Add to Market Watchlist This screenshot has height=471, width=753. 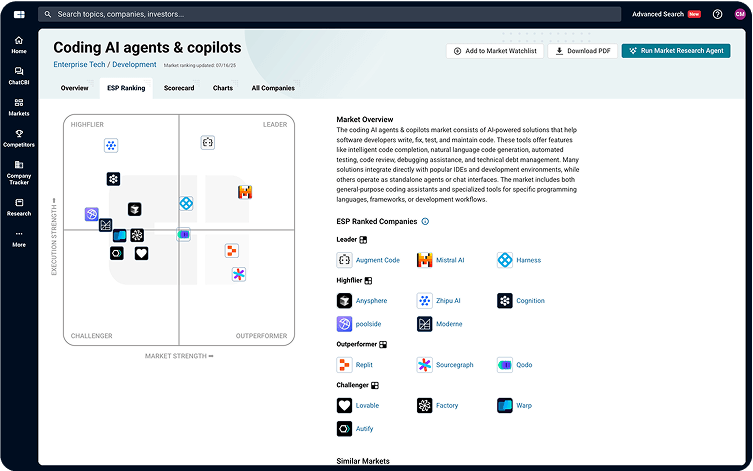(494, 50)
